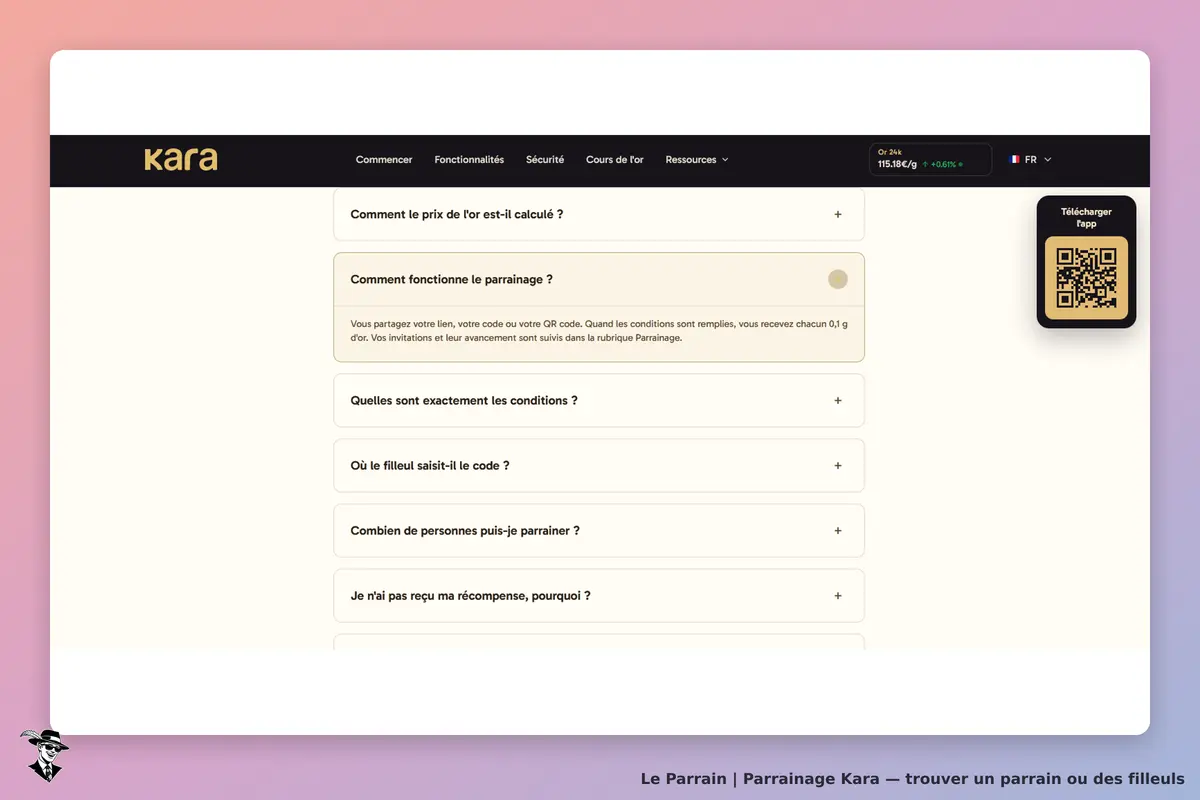The width and height of the screenshot is (1200, 800).
Task: Click the plus icon beside the conditions question
Action: click(838, 400)
